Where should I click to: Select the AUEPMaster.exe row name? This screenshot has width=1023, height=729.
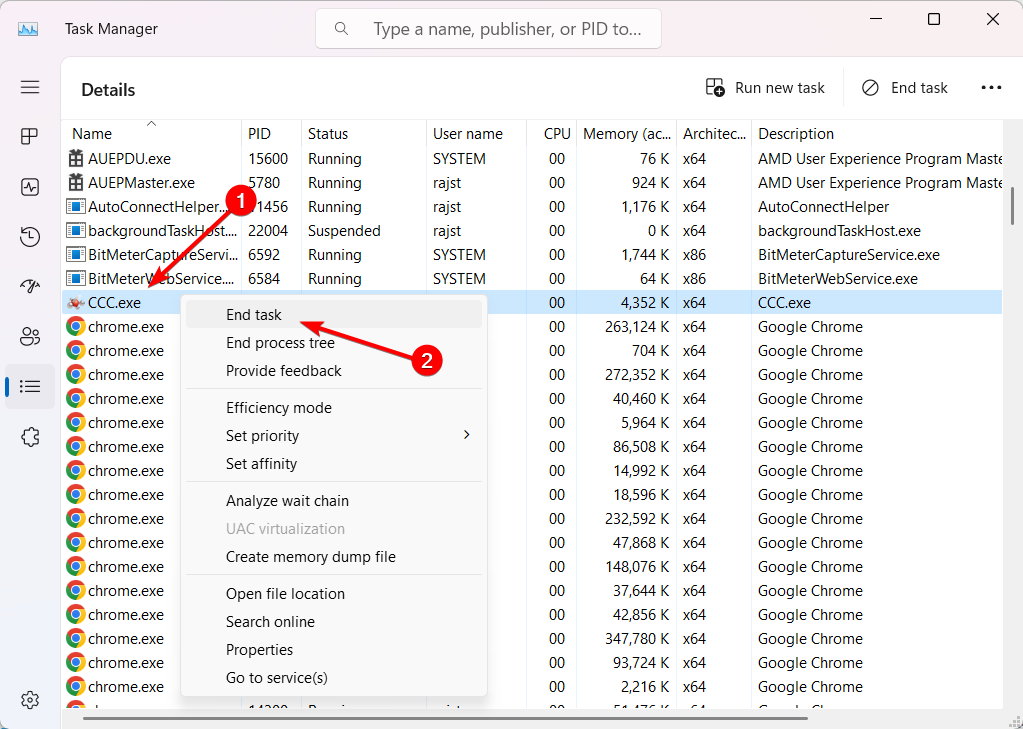click(x=142, y=183)
